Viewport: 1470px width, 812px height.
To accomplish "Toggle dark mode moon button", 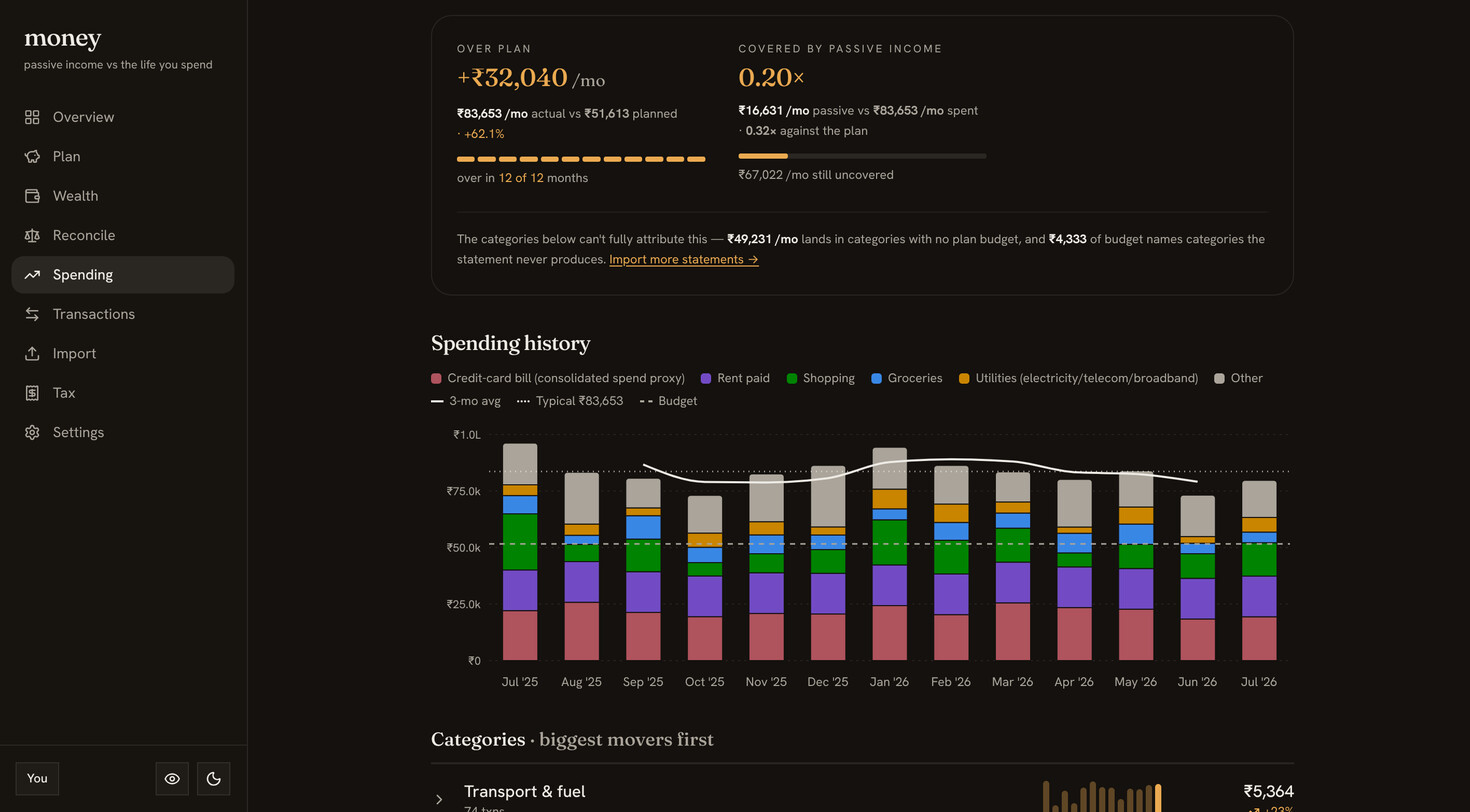I will (x=213, y=779).
